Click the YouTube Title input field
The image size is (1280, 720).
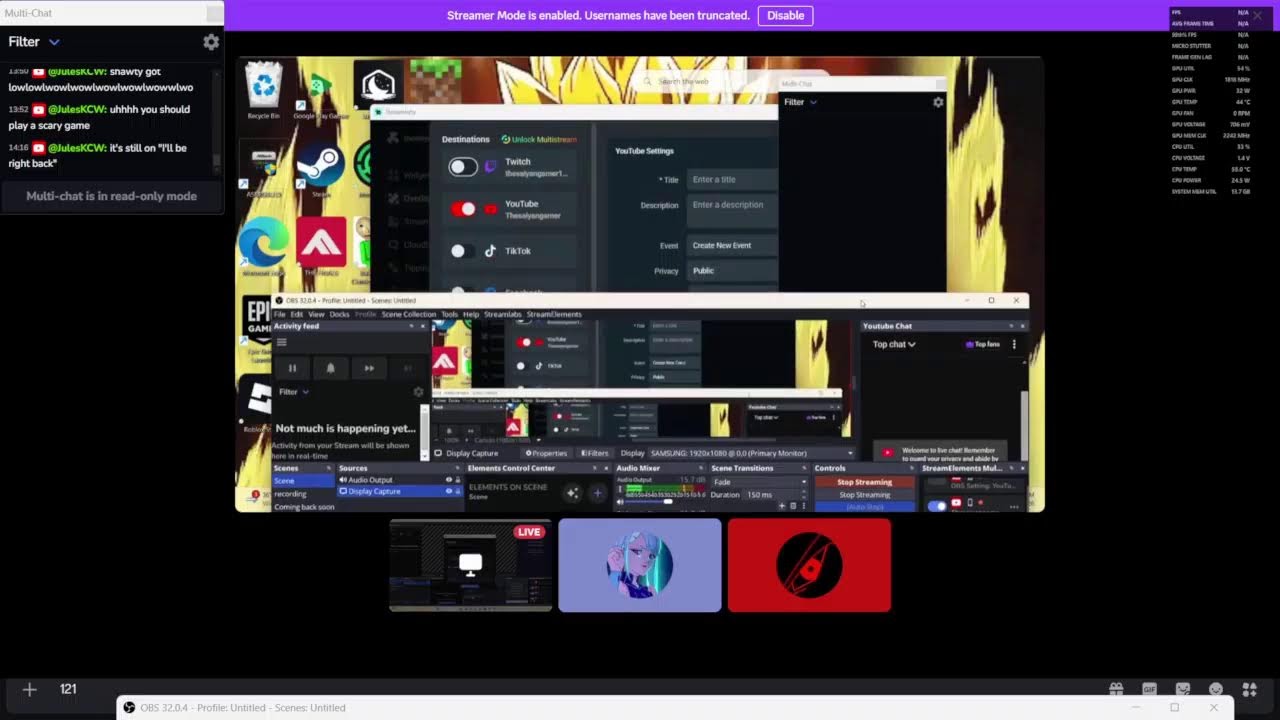(x=732, y=179)
